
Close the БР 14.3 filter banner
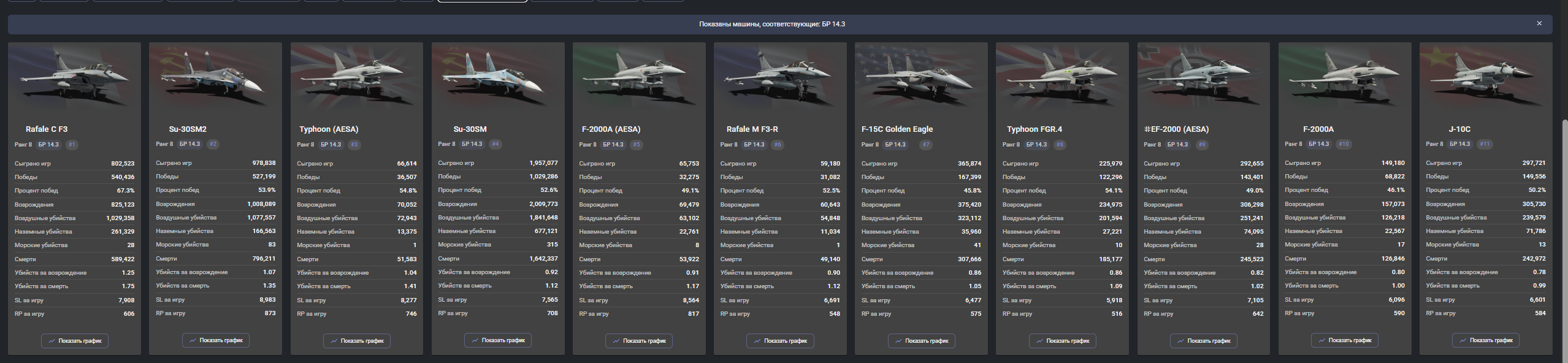pos(1539,23)
